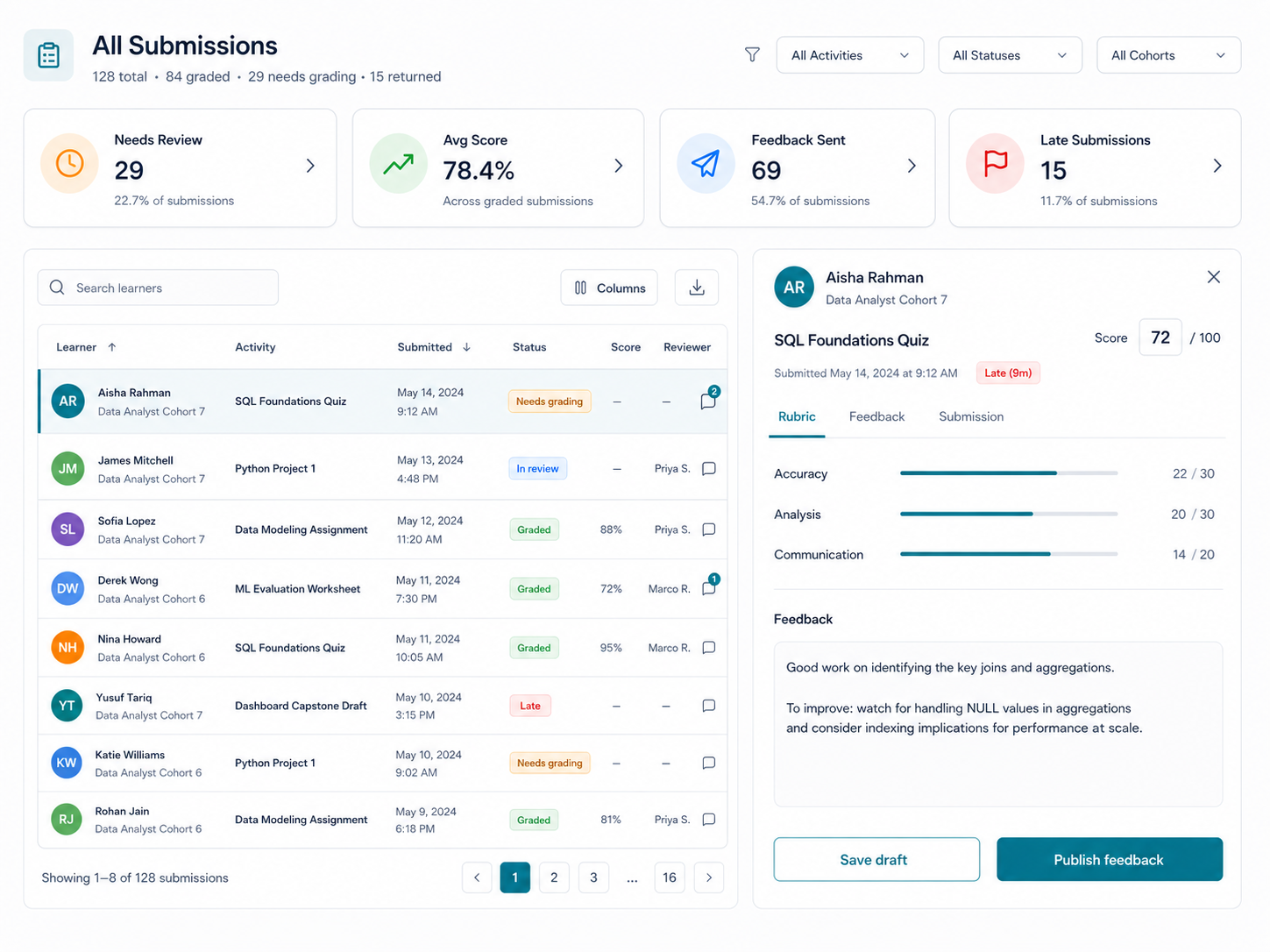Click the Publish feedback button

click(1110, 859)
